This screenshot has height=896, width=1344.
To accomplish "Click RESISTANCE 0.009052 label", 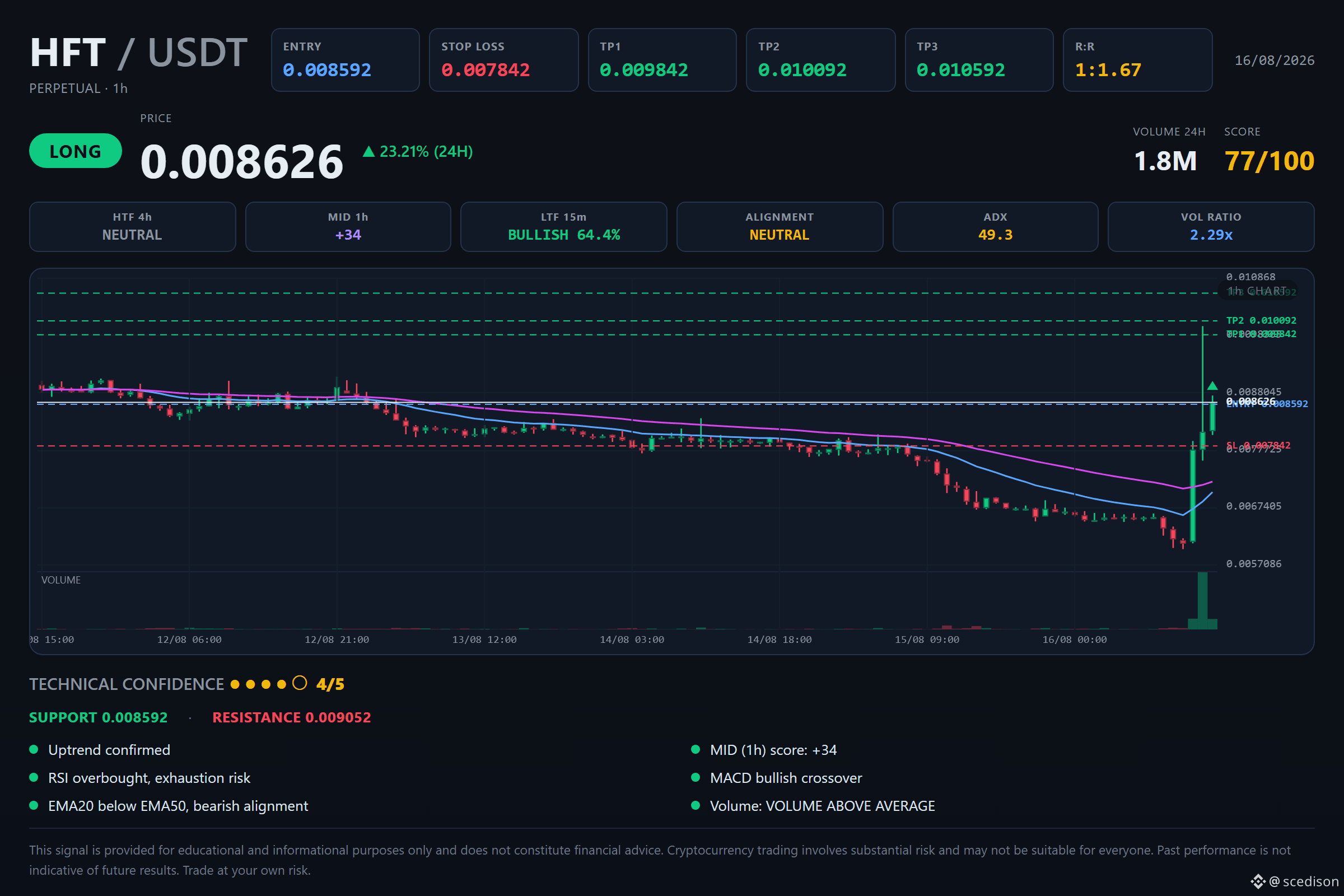I will tap(291, 718).
